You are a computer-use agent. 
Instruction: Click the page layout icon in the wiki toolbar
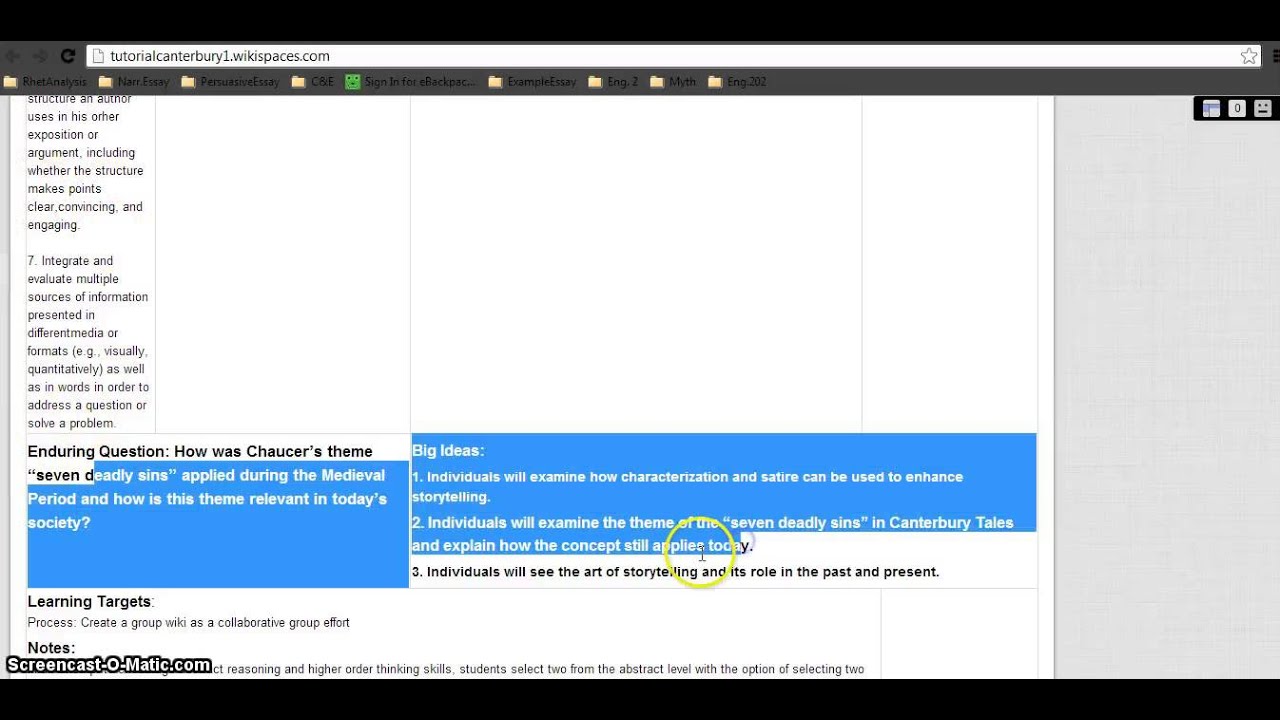[1211, 109]
